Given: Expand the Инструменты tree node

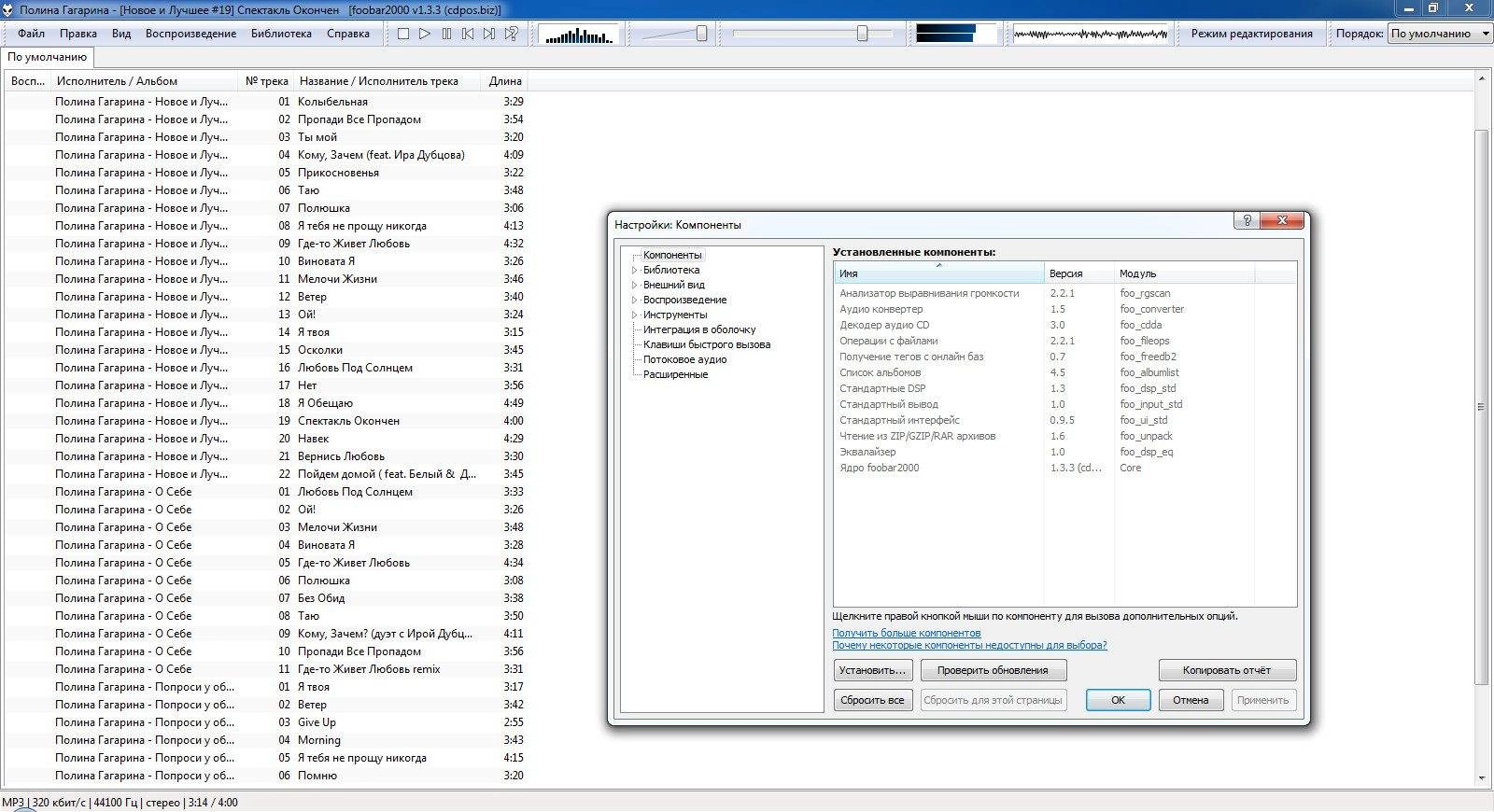Looking at the screenshot, I should pyautogui.click(x=634, y=315).
